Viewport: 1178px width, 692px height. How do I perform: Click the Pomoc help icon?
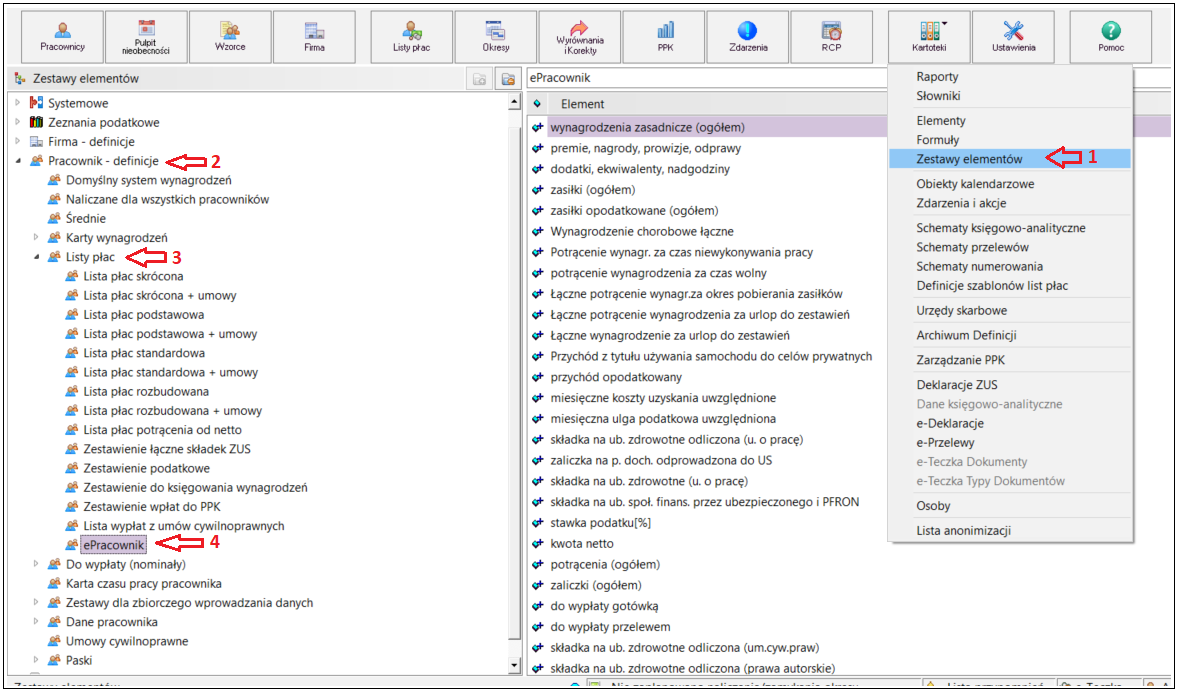coord(1110,37)
